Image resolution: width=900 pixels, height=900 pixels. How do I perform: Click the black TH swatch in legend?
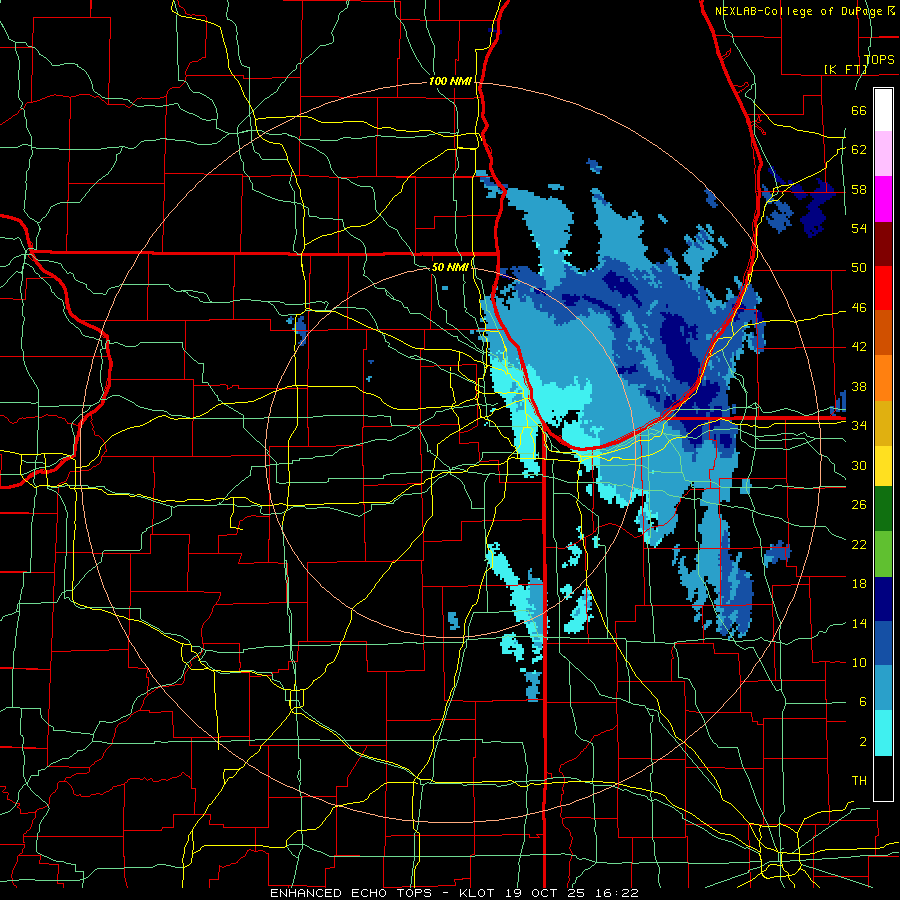pyautogui.click(x=883, y=778)
